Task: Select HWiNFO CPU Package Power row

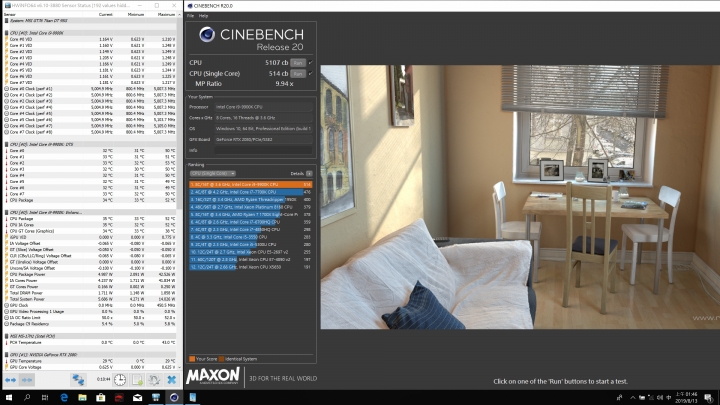Action: pos(91,274)
